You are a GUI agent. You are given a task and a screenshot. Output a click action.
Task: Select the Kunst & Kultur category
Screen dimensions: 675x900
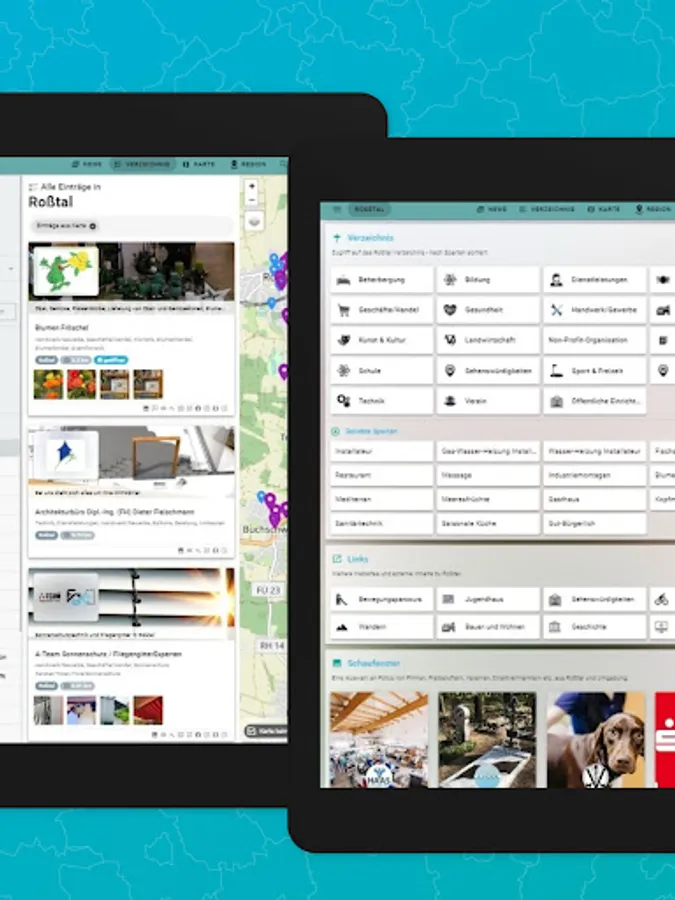point(382,340)
